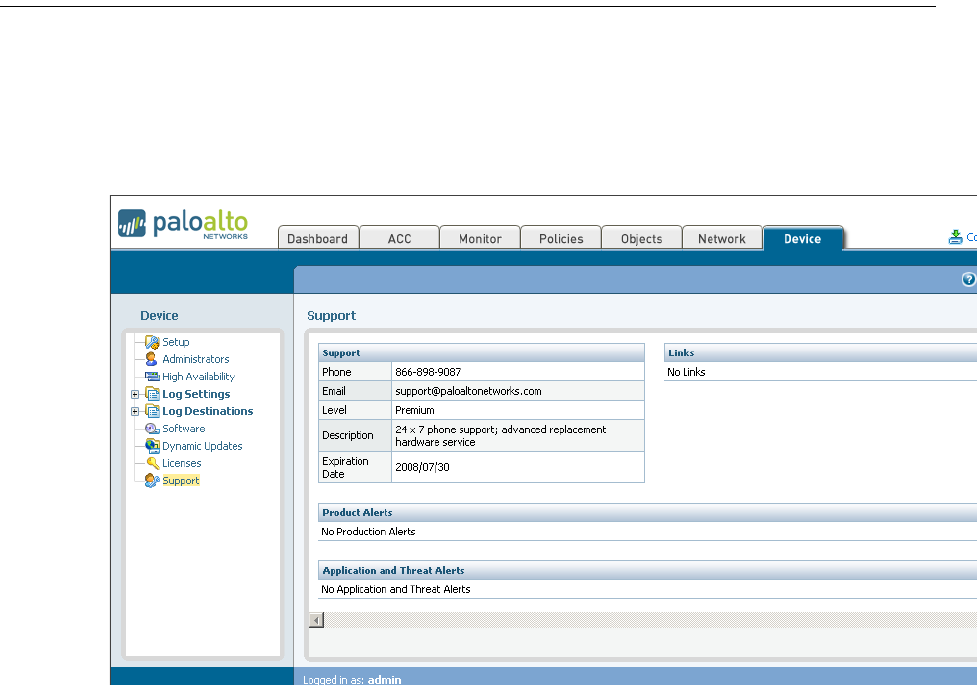977x685 pixels.
Task: Click Application and Threat Alerts header
Action: (647, 570)
